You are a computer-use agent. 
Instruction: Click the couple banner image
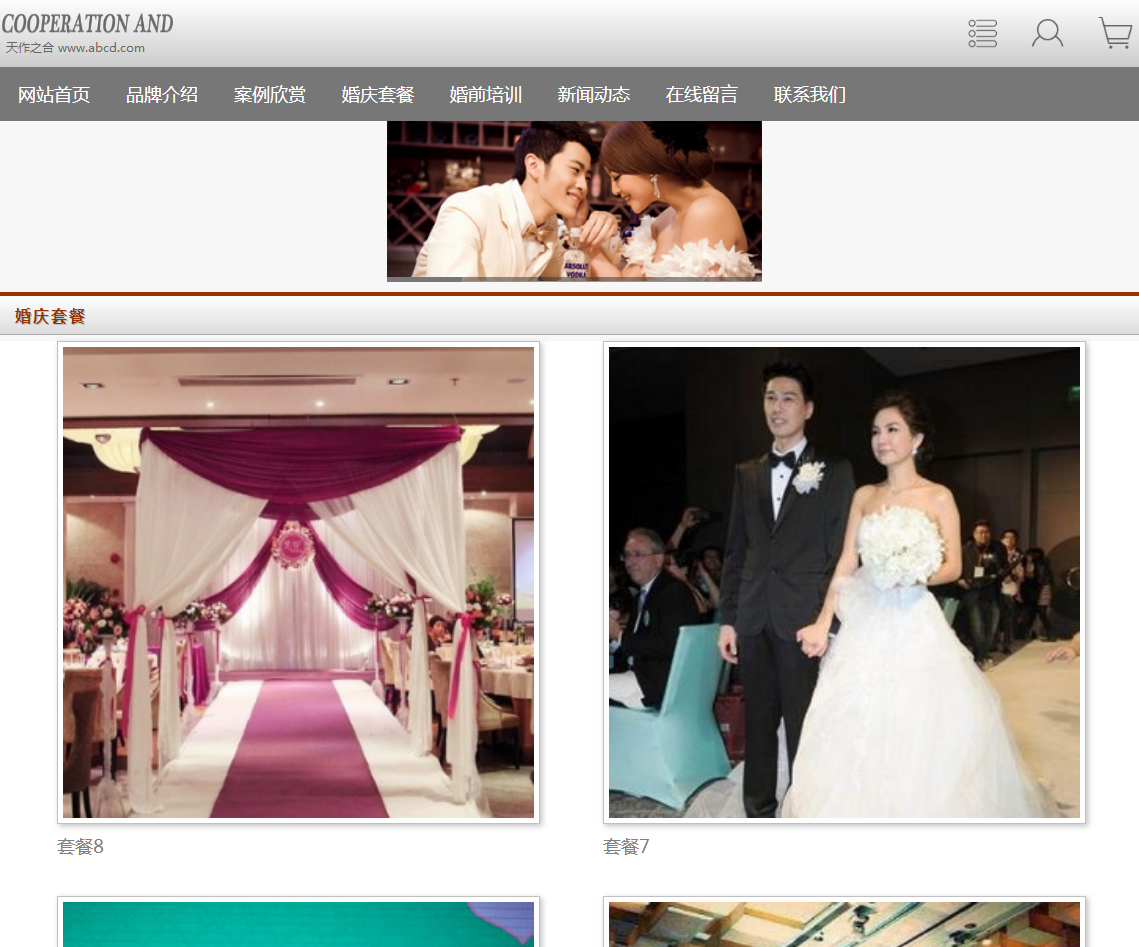pyautogui.click(x=574, y=201)
